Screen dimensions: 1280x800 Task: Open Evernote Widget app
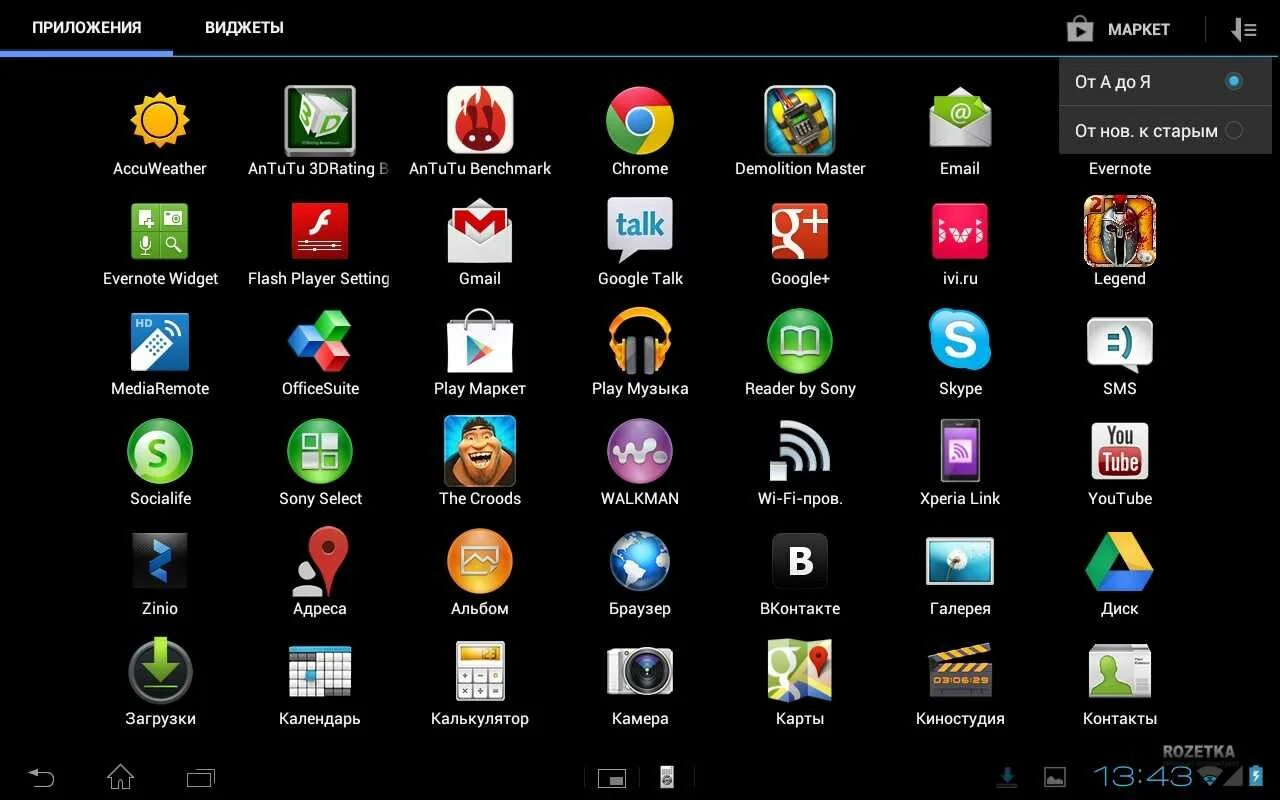(160, 231)
